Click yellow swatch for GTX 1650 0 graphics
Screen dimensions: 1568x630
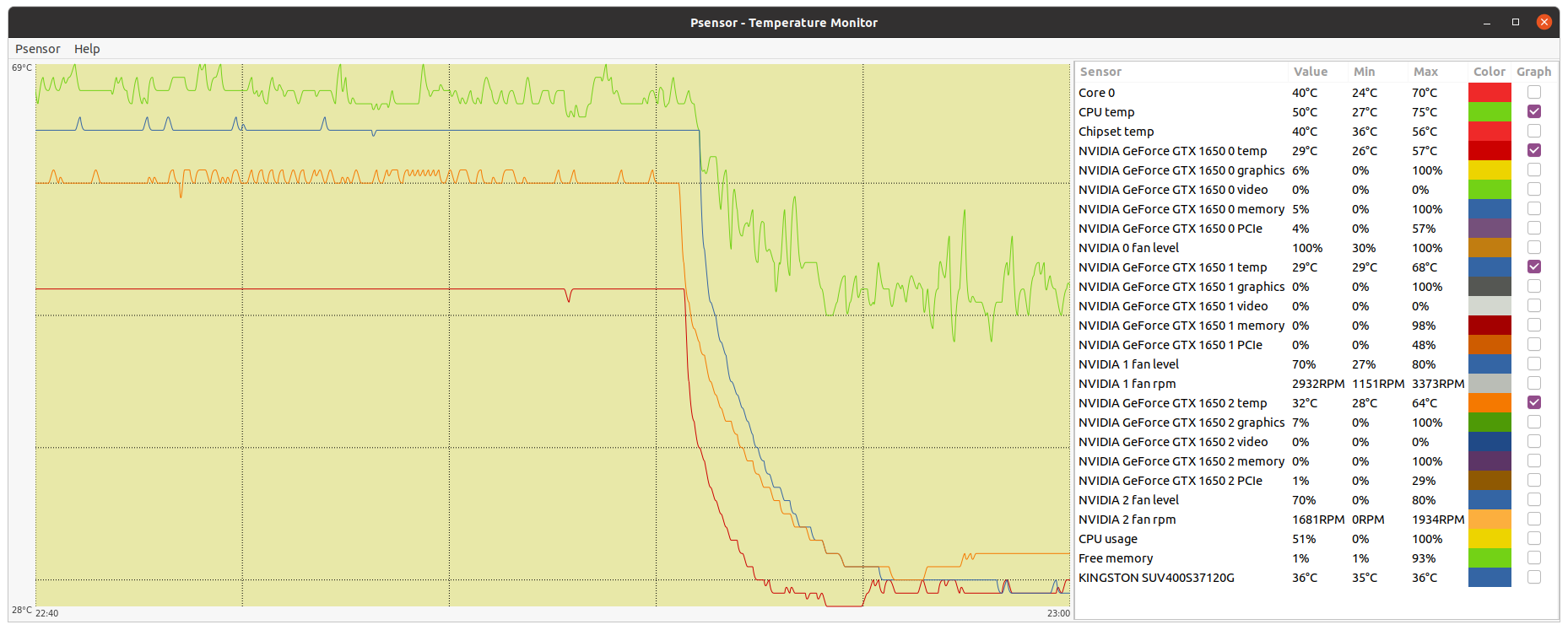click(1490, 170)
